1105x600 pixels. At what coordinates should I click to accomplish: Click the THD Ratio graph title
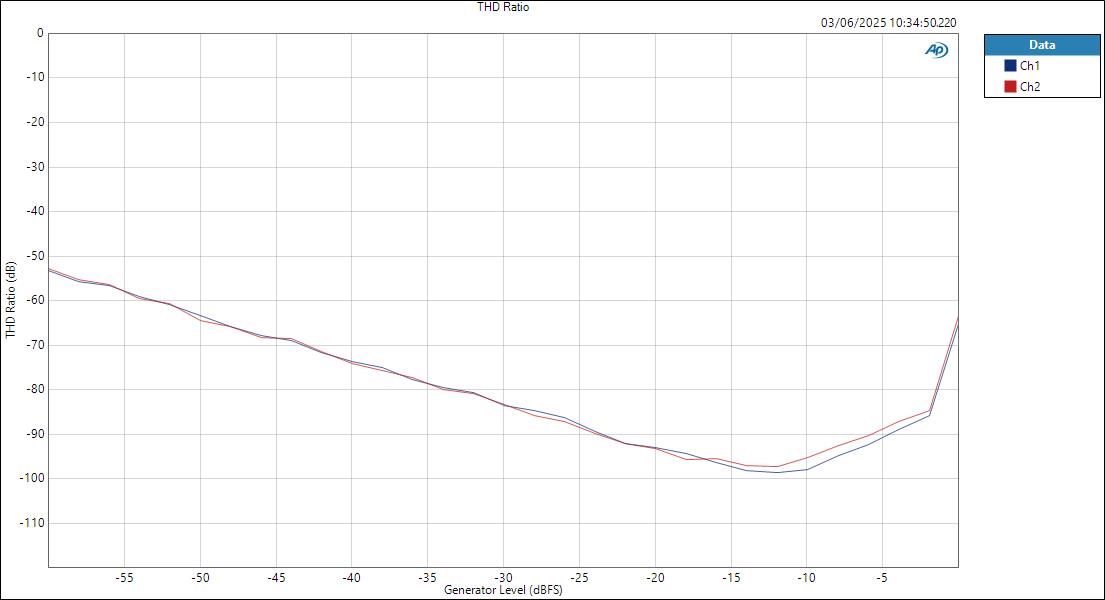(x=502, y=6)
